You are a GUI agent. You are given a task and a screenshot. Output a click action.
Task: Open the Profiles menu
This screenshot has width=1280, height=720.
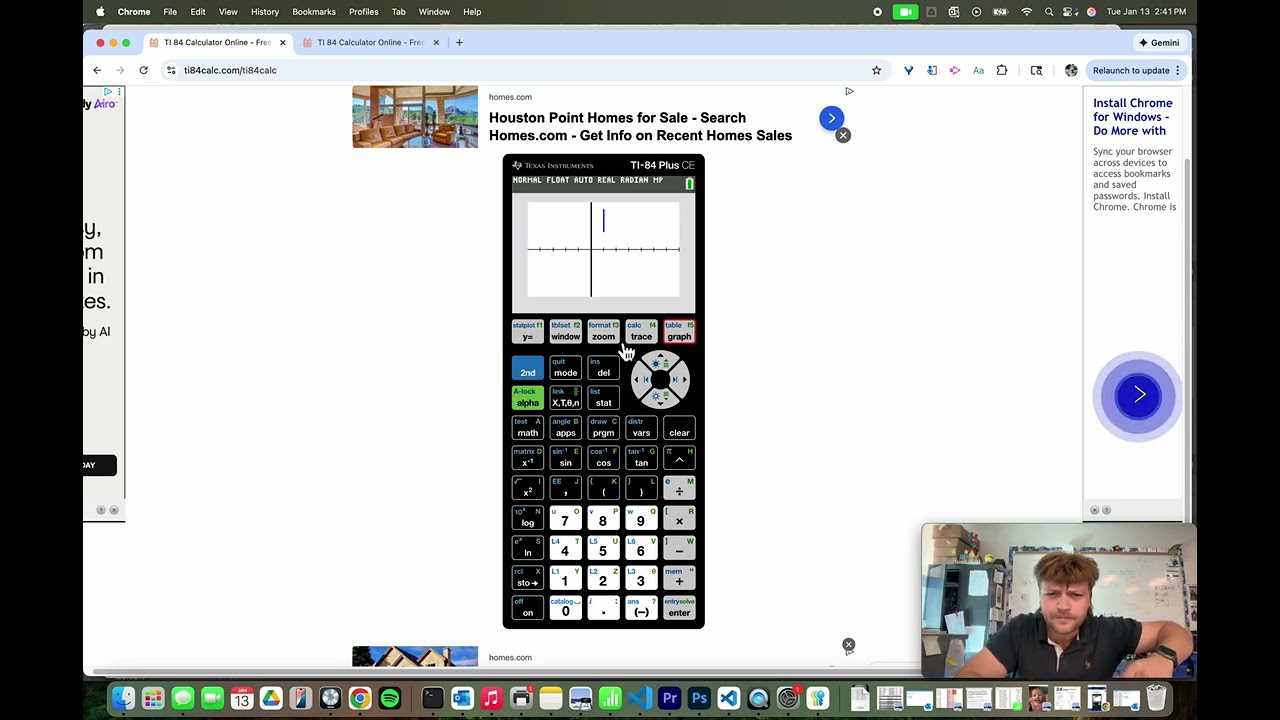363,12
